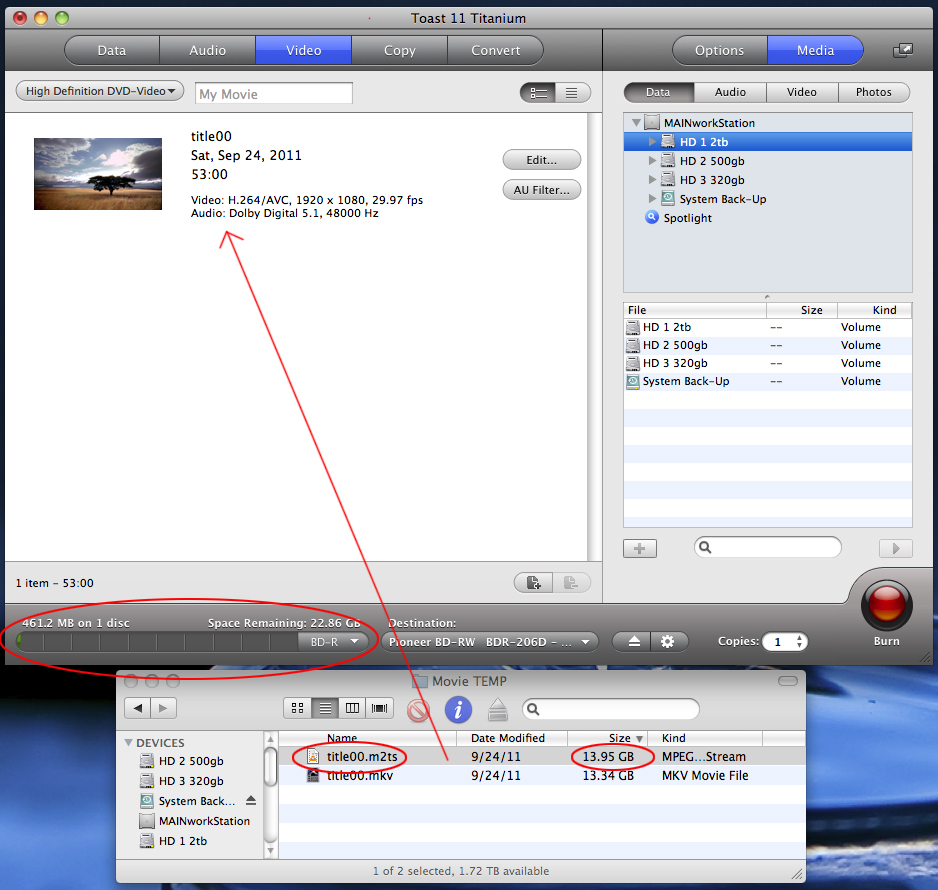
Task: Expand System Back-Up in Media tree
Action: 652,199
